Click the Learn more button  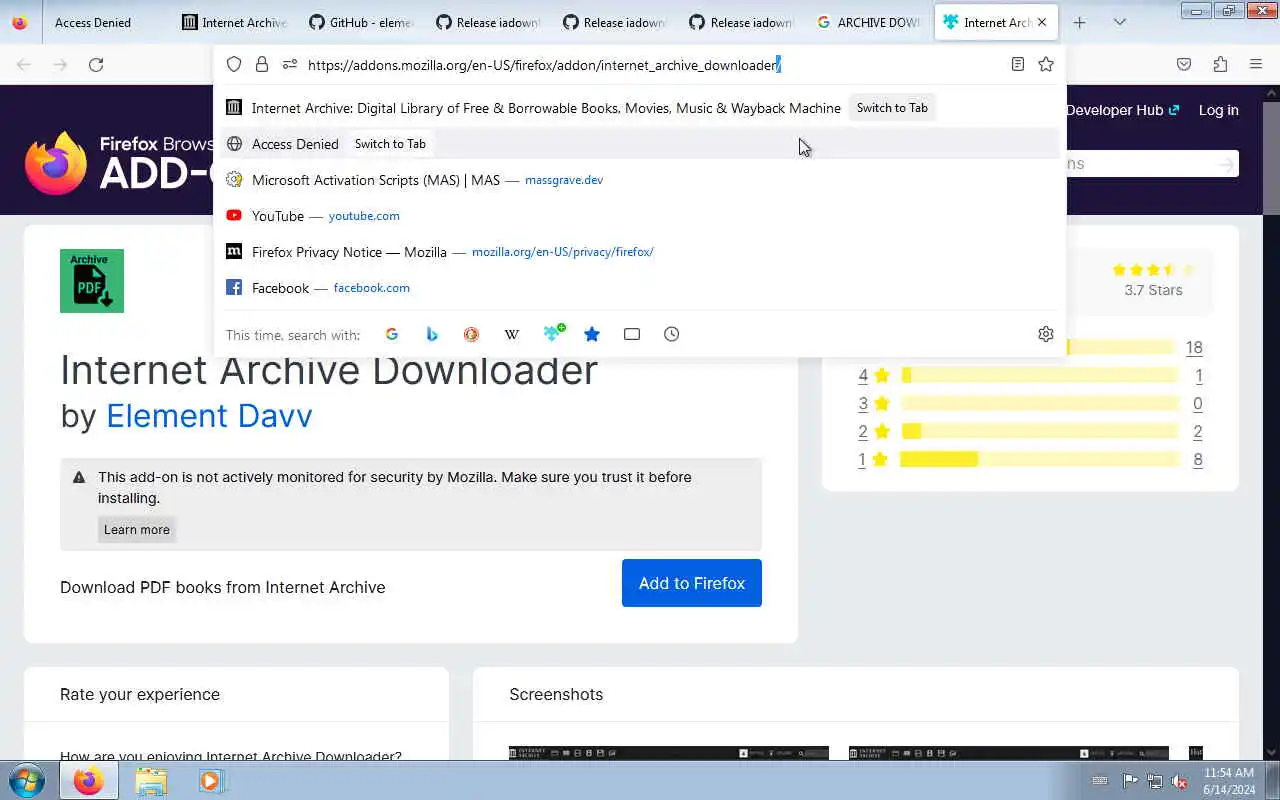click(137, 529)
